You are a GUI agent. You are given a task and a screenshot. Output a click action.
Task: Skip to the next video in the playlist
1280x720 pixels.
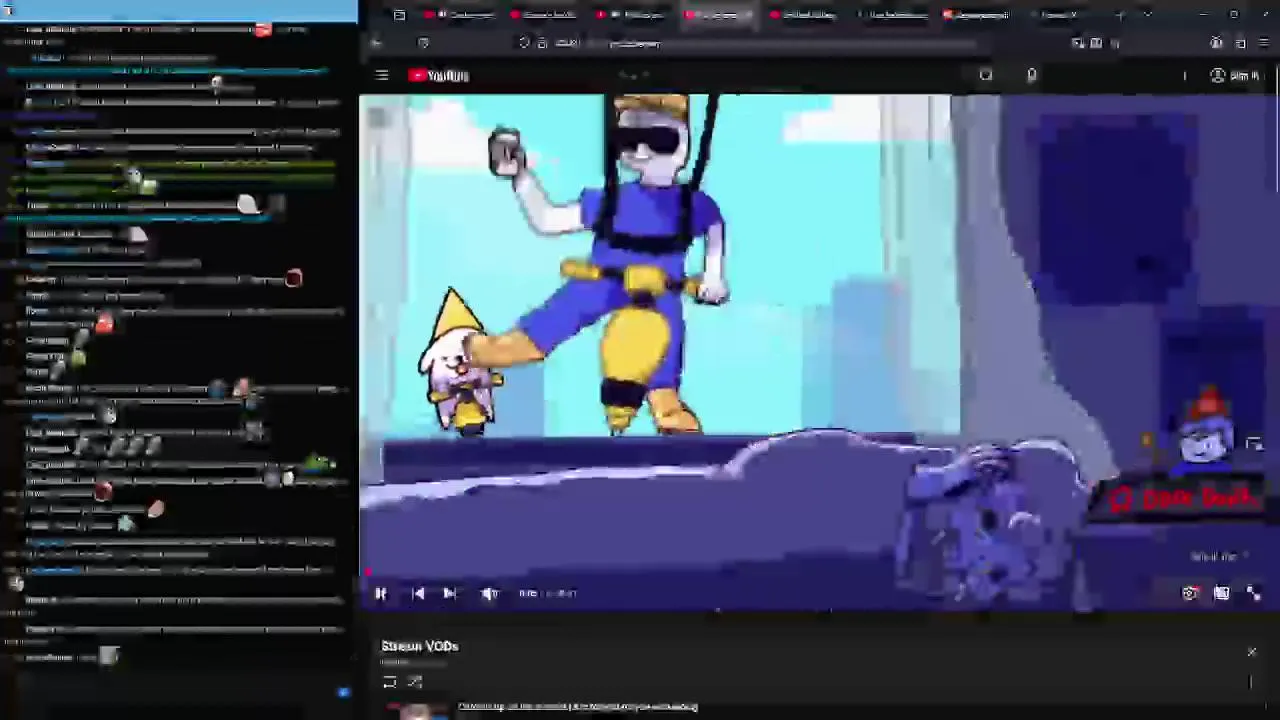[450, 593]
